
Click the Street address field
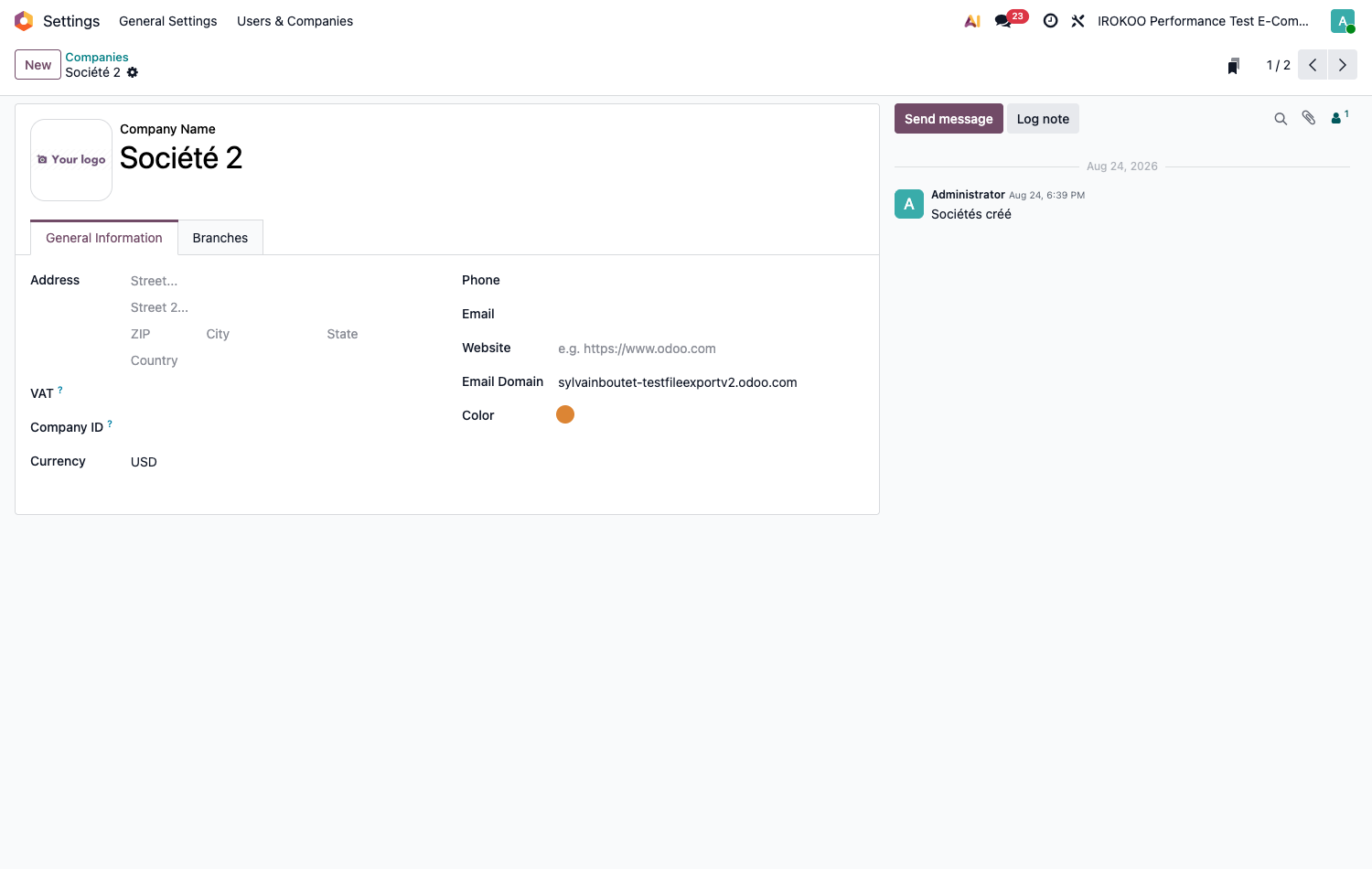[x=282, y=281]
